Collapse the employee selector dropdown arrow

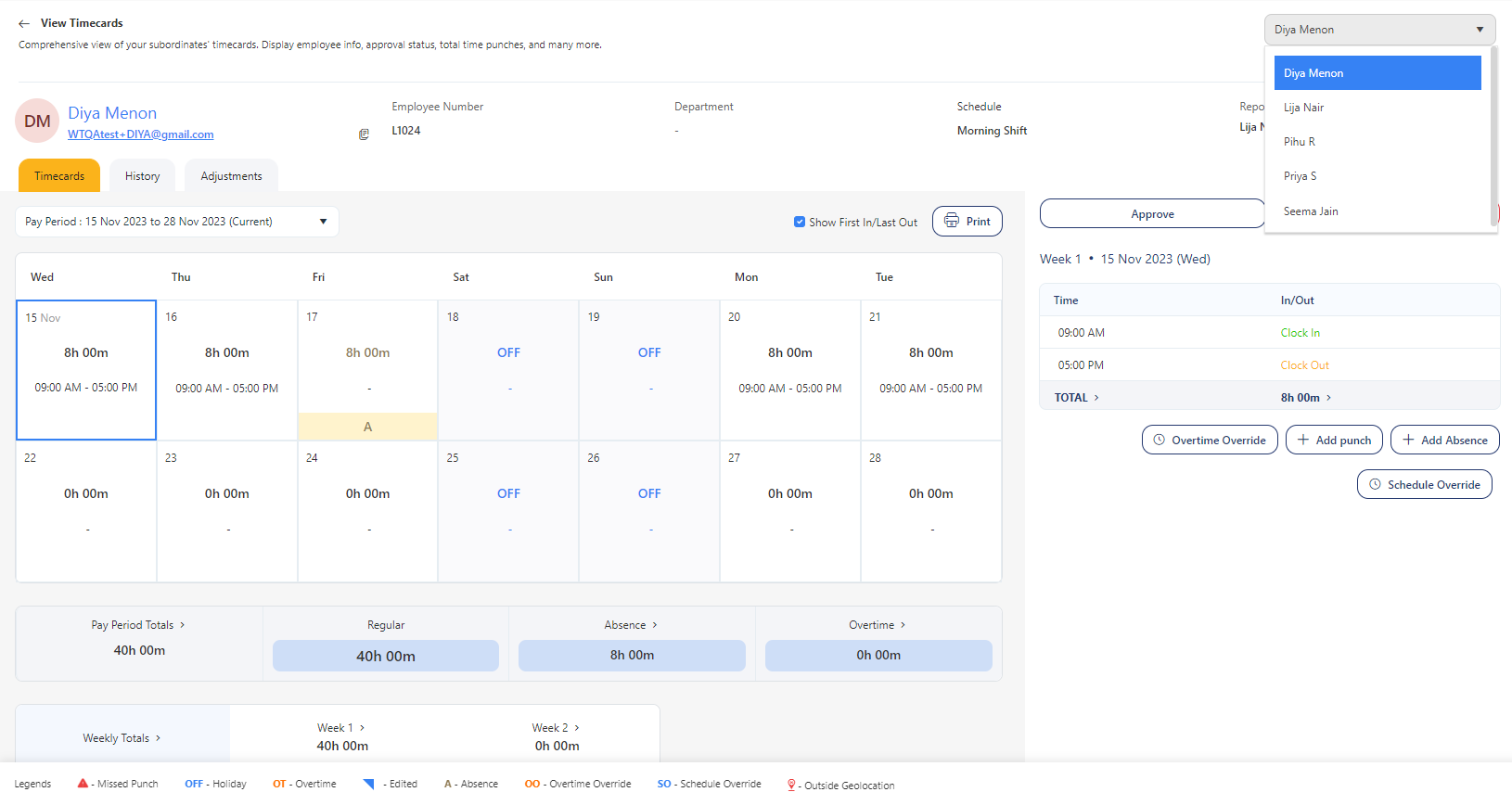coord(1480,30)
